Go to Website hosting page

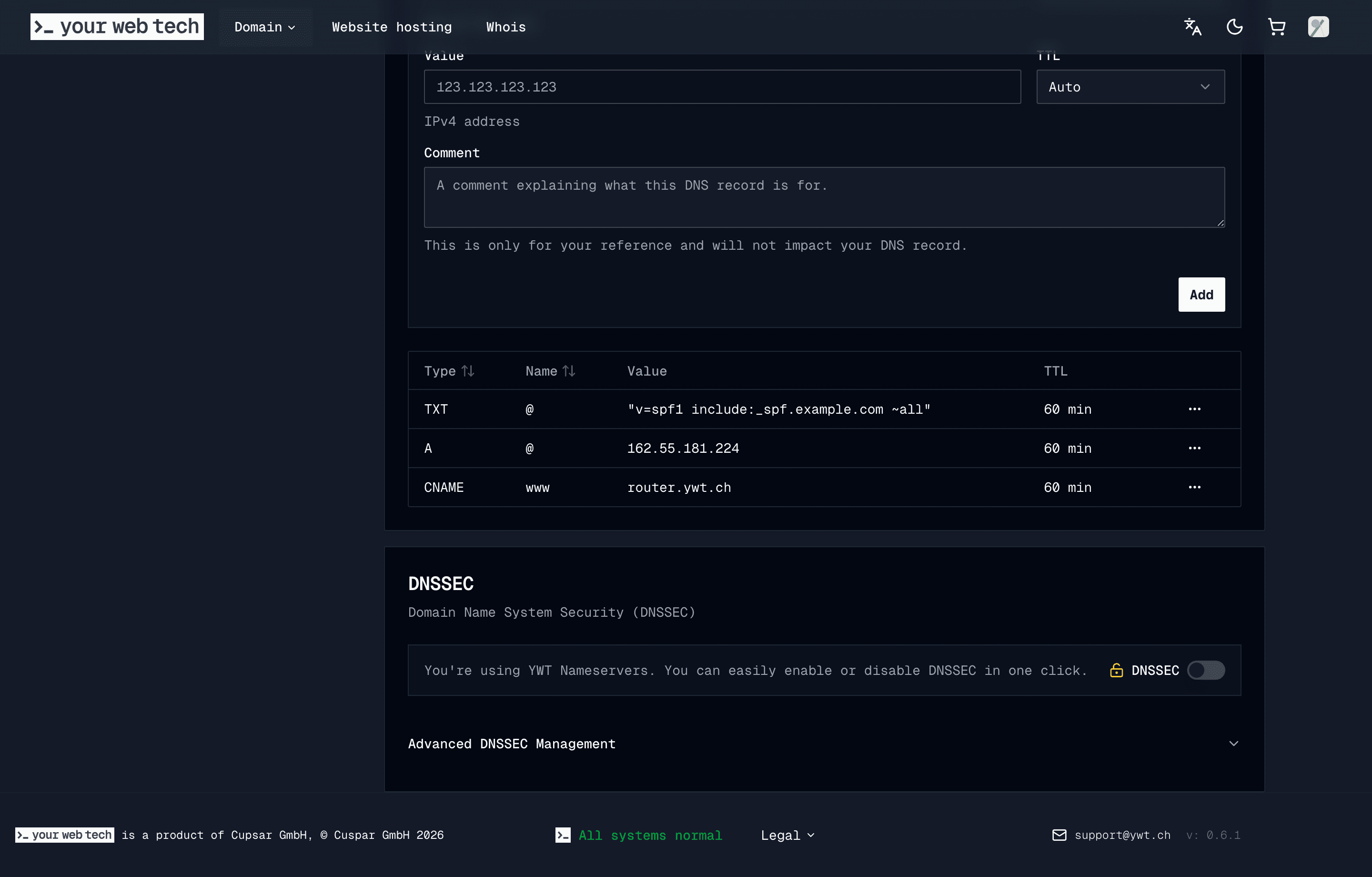pos(392,27)
